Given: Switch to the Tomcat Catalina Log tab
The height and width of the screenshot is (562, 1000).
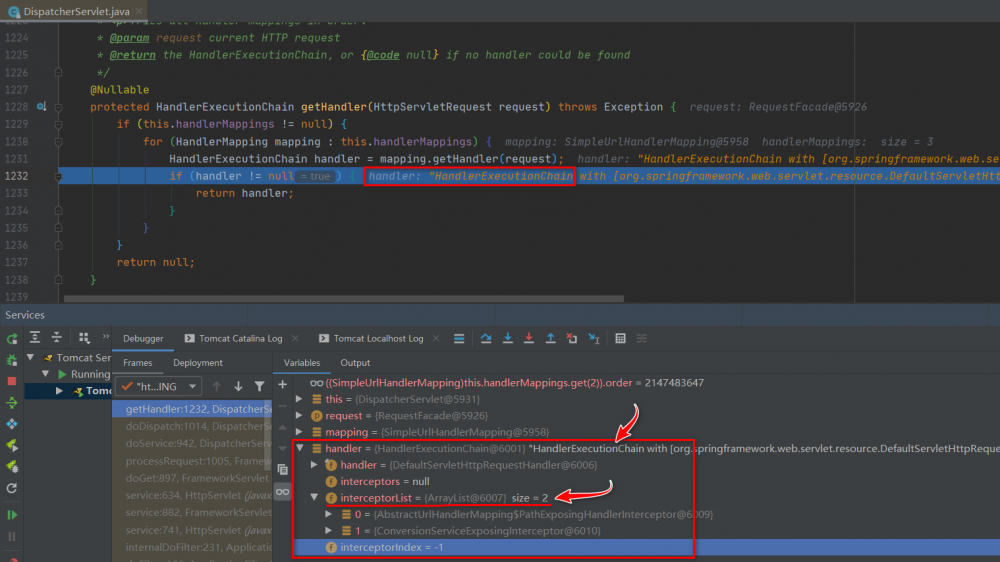Looking at the screenshot, I should pyautogui.click(x=240, y=339).
